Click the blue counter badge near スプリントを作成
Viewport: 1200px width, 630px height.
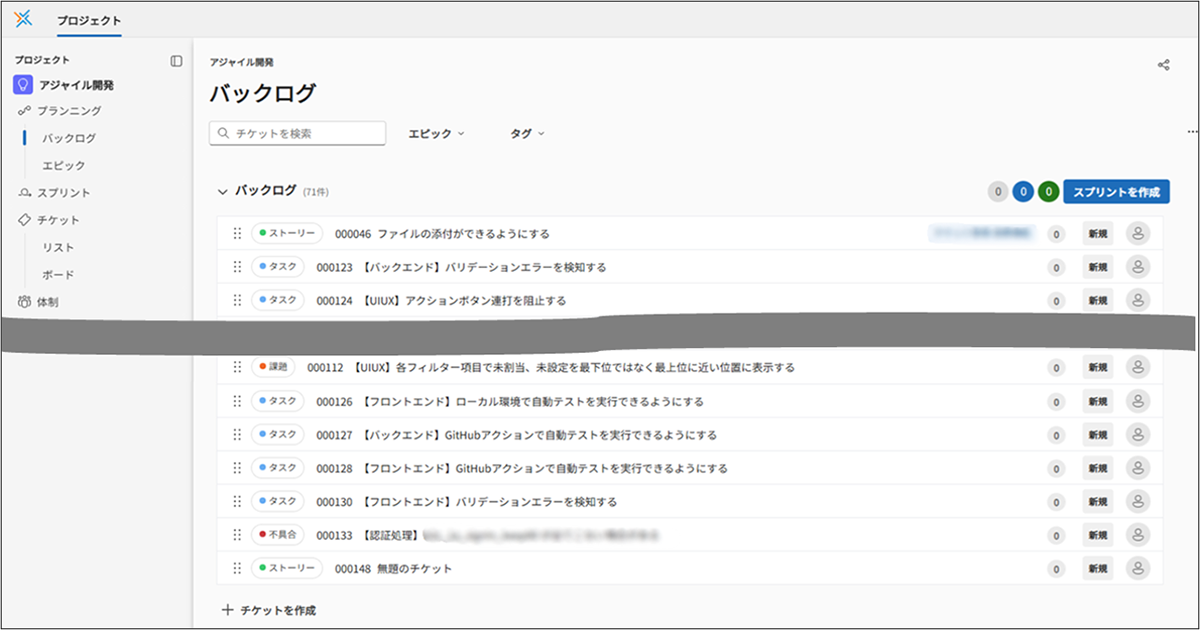pos(1023,192)
